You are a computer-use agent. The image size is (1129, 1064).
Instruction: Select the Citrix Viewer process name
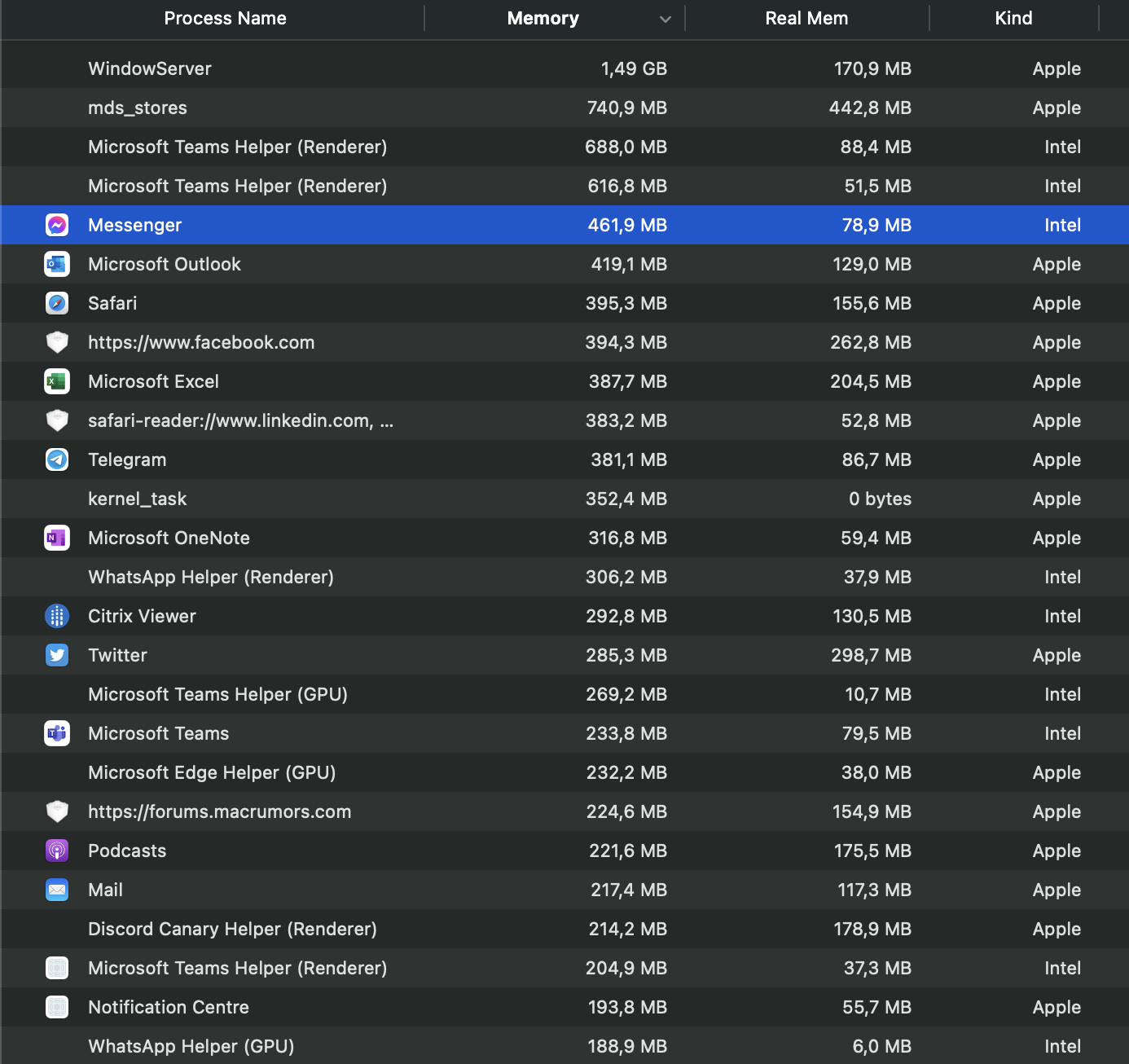click(x=142, y=616)
